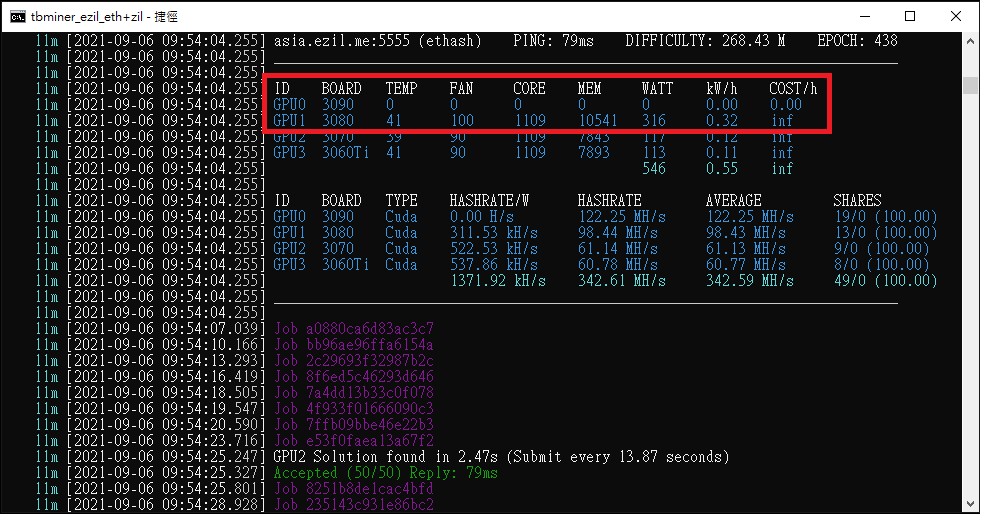Click Job a0880ca6d83ac3c7 line
Screen dimensions: 981x516
point(353,329)
